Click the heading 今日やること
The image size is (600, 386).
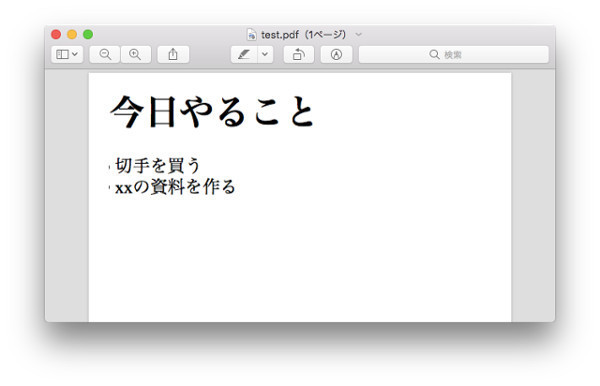pyautogui.click(x=213, y=112)
